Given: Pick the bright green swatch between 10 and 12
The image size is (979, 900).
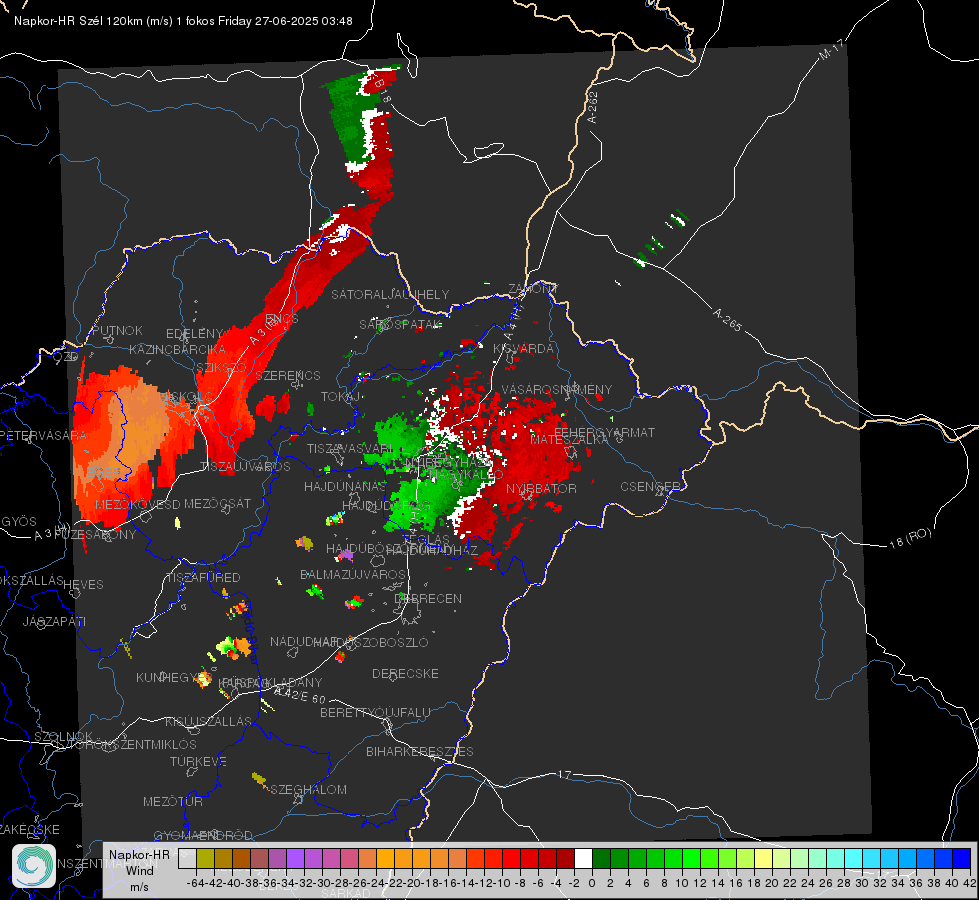Looking at the screenshot, I should (691, 858).
